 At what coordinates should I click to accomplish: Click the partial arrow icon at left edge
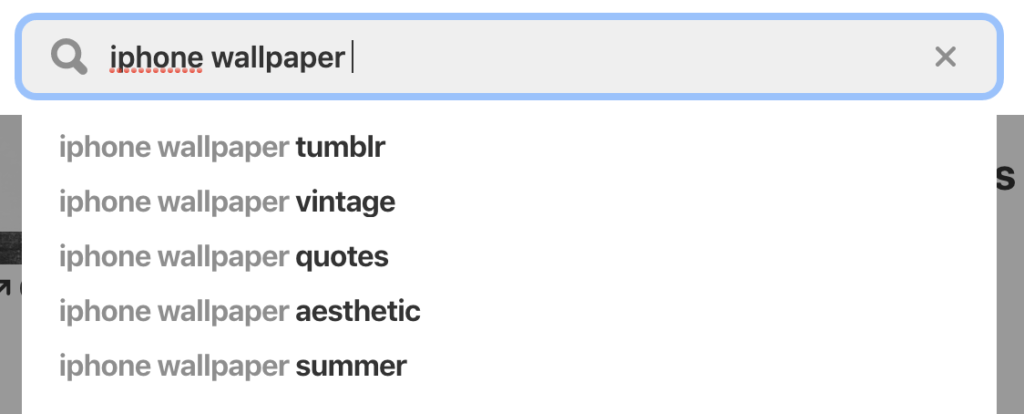point(6,289)
